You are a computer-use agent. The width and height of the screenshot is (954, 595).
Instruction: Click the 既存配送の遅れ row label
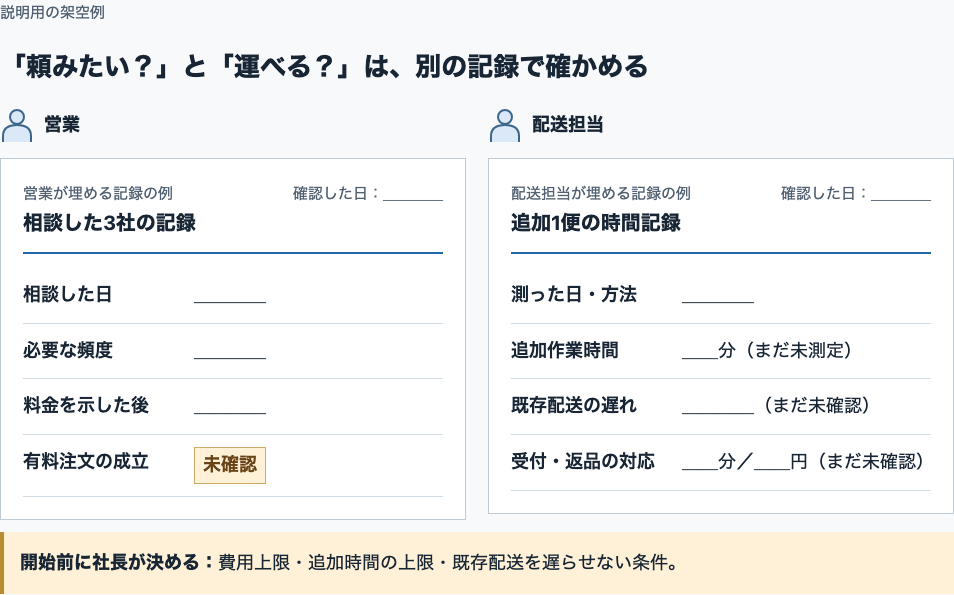tap(574, 405)
